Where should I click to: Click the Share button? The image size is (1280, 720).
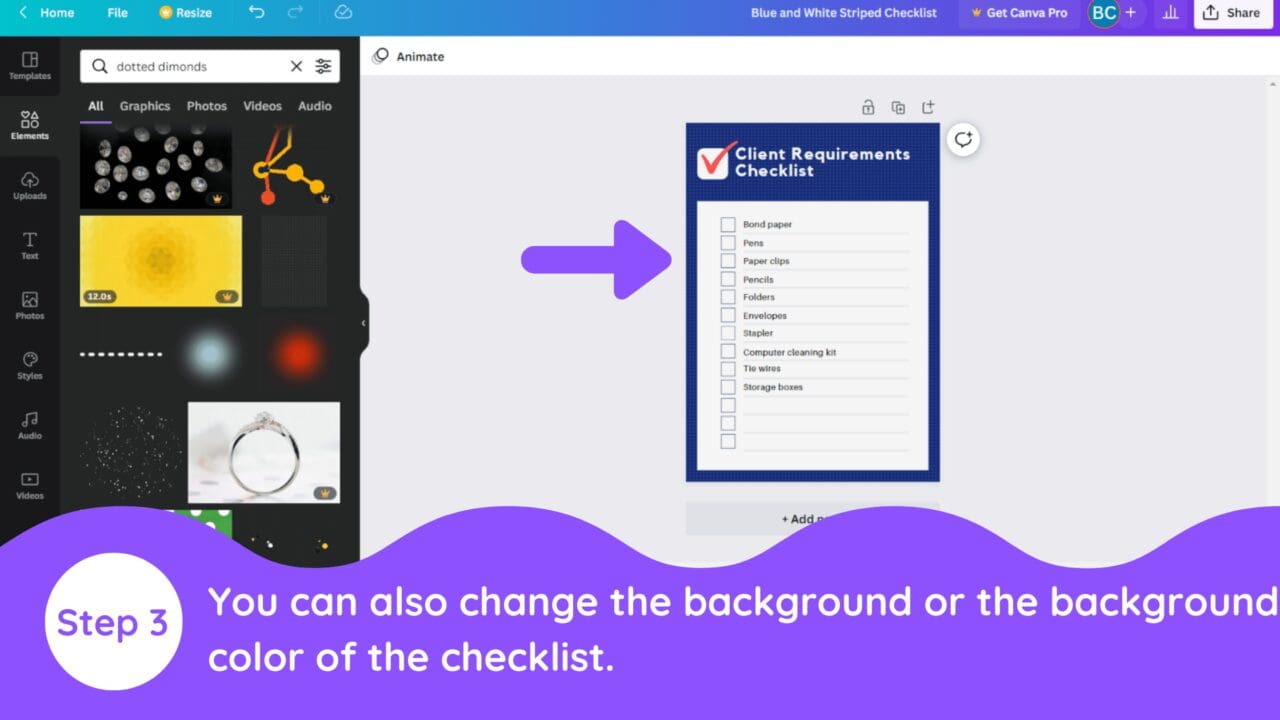1233,13
